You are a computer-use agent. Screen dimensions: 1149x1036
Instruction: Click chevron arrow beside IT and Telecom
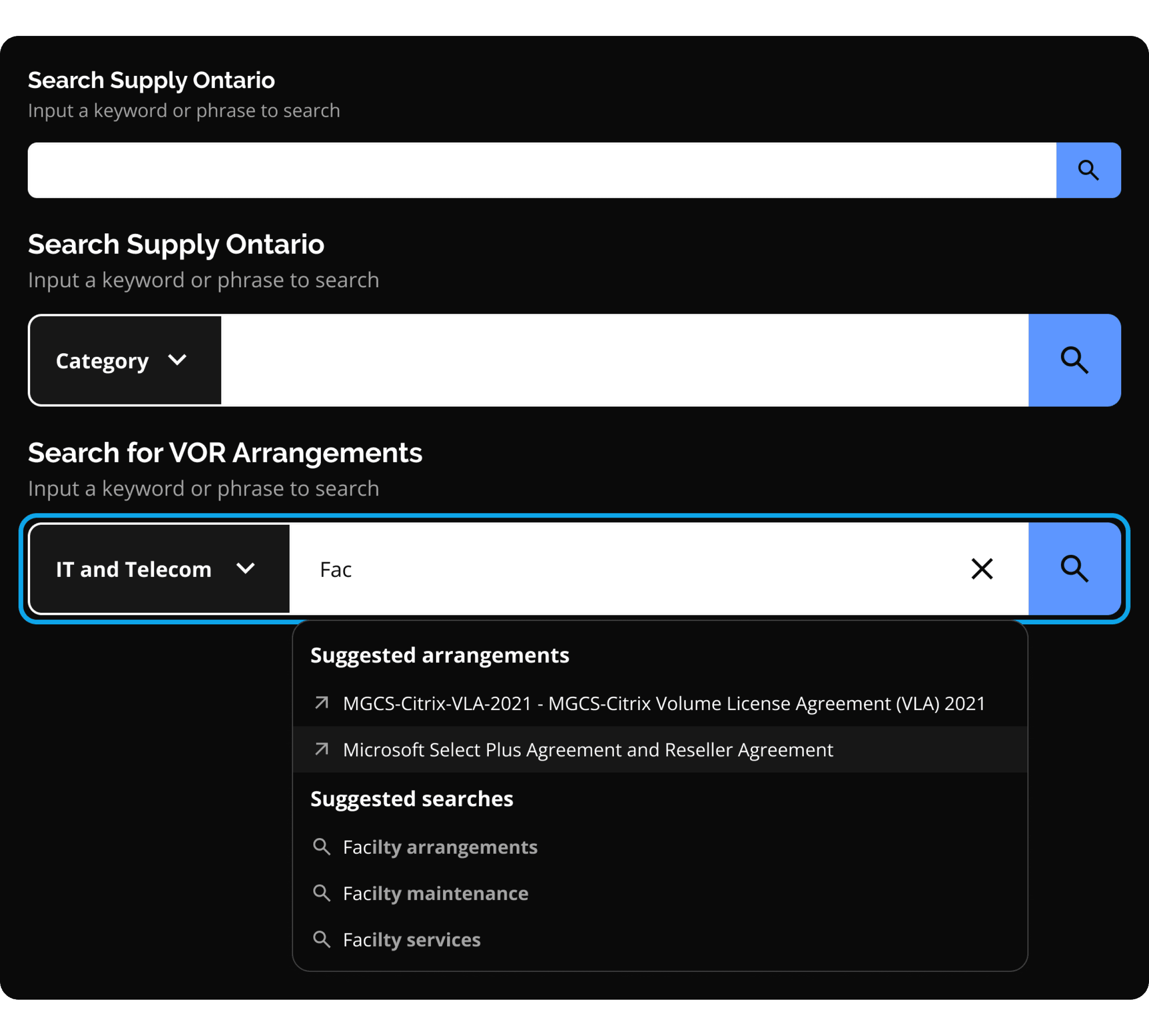pyautogui.click(x=245, y=569)
